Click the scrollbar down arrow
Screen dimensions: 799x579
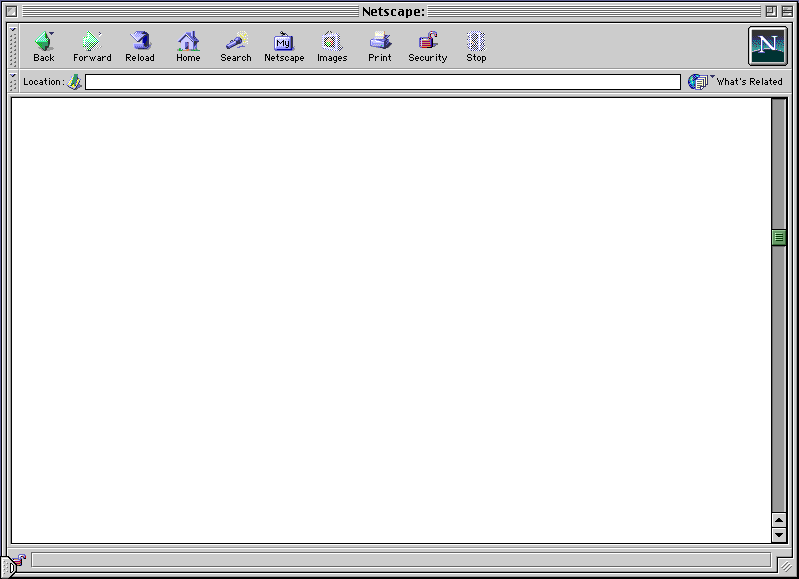(779, 535)
